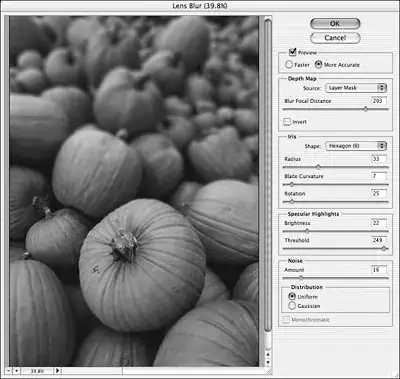The height and width of the screenshot is (379, 400).
Task: Click the Radius value field
Action: coord(379,159)
